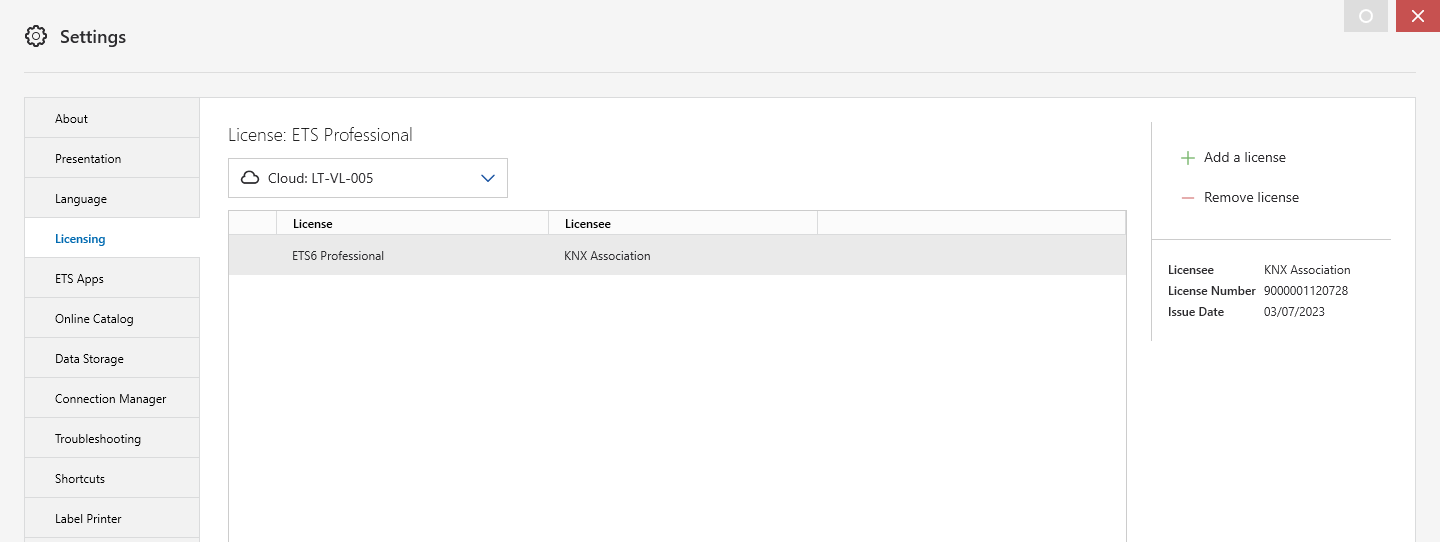Click the red minus icon for Remove license
Image resolution: width=1440 pixels, height=542 pixels.
point(1188,198)
